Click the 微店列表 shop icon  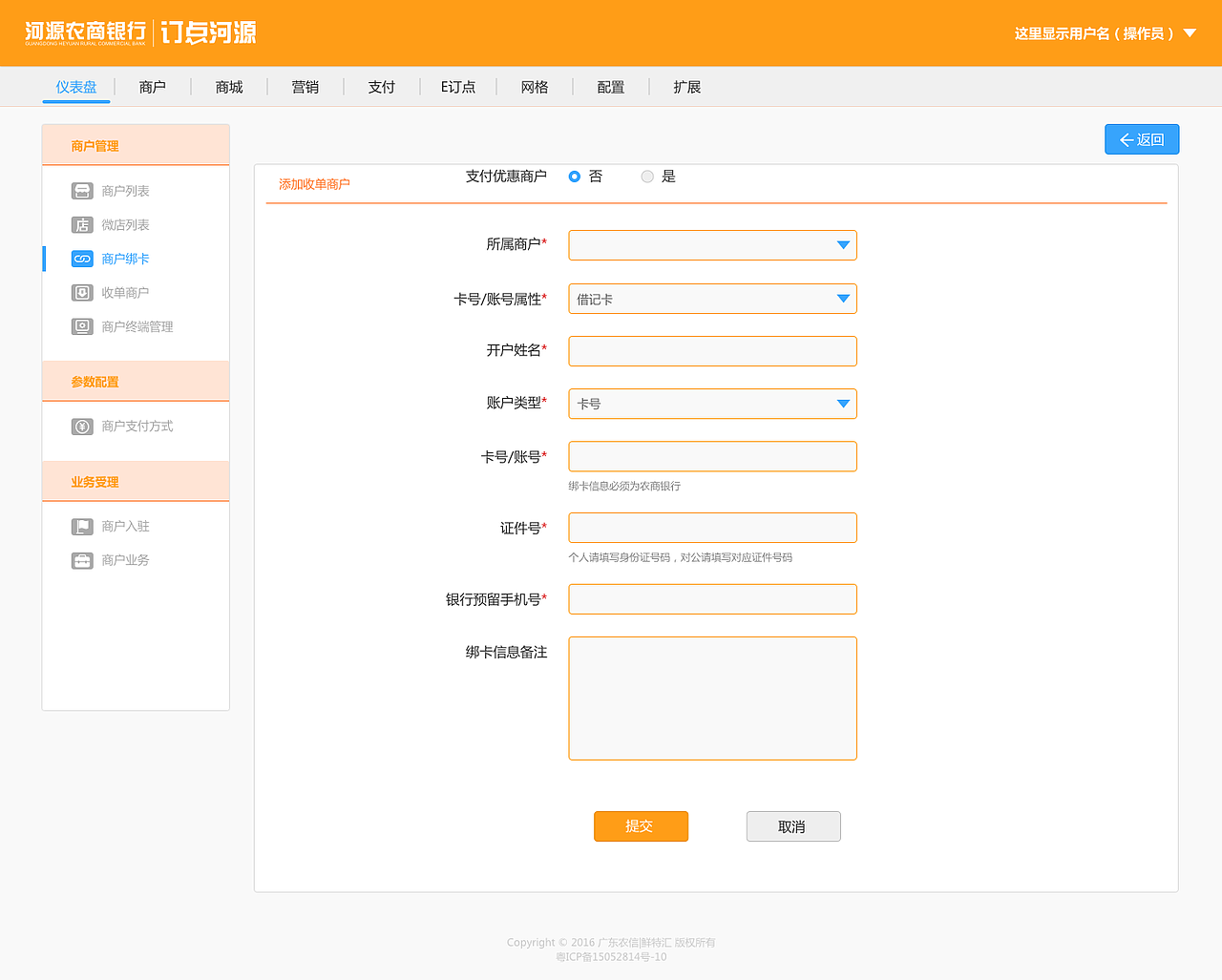pyautogui.click(x=82, y=225)
